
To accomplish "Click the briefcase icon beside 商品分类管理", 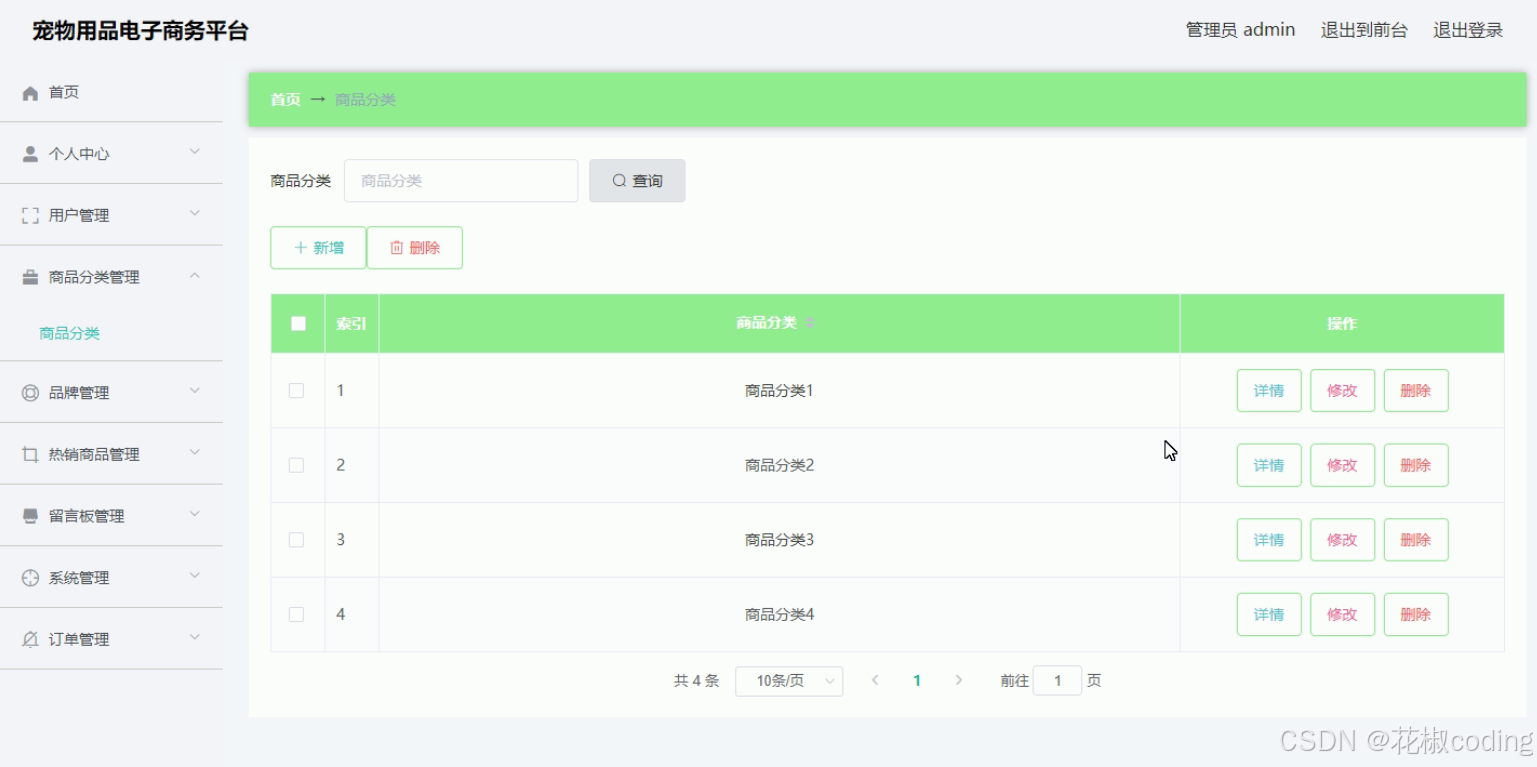I will (30, 277).
